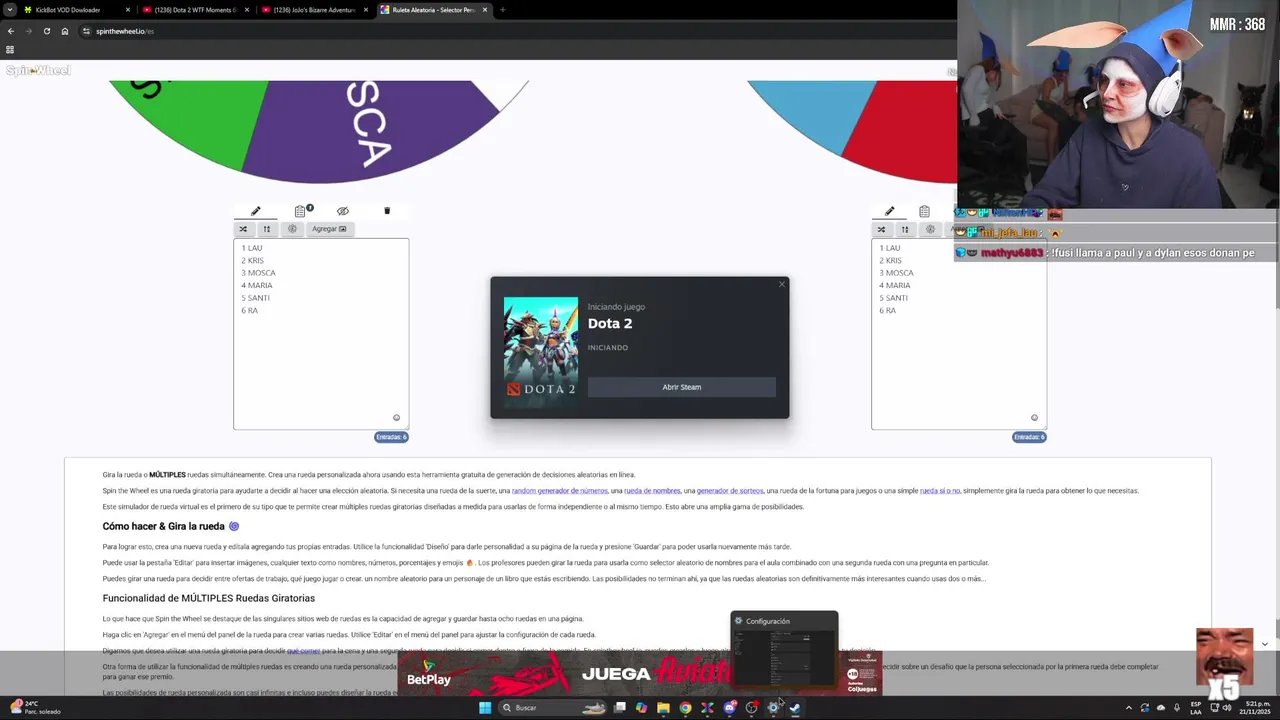
Task: Open Google Chrome from the taskbar
Action: click(685, 708)
